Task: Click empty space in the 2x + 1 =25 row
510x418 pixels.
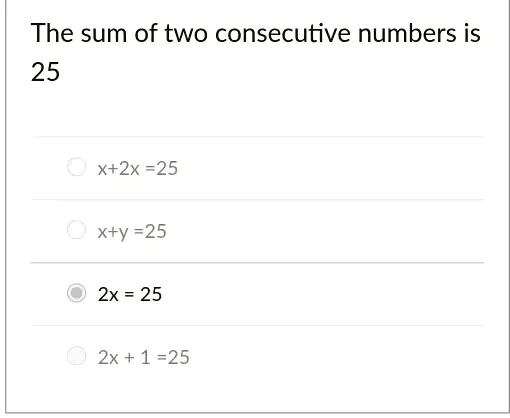Action: [337, 357]
